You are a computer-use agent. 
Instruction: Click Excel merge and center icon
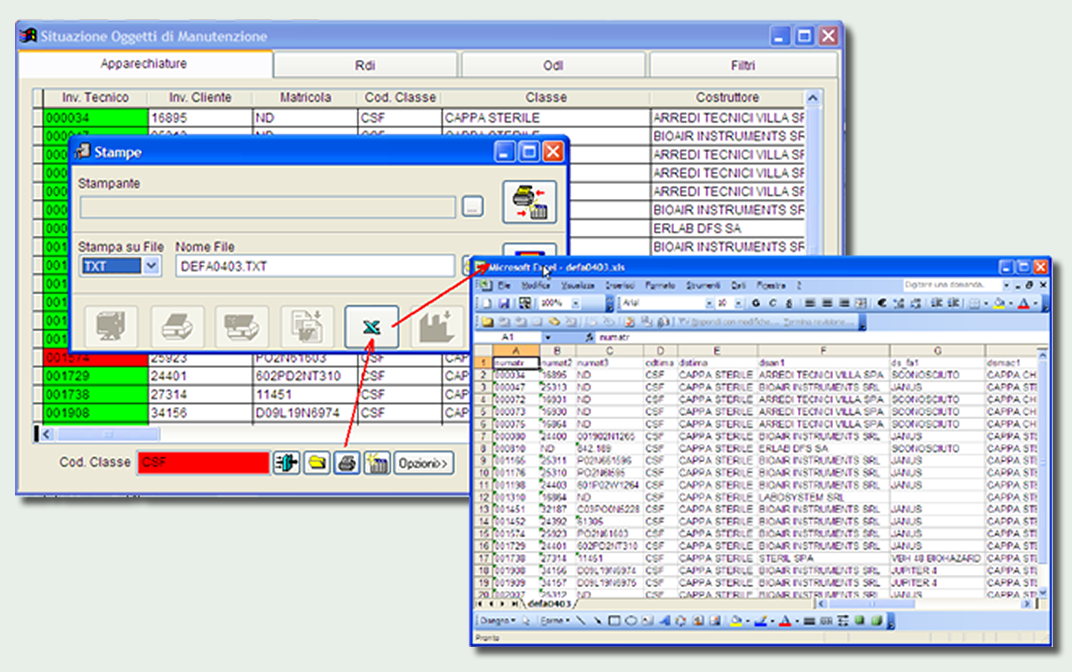click(x=861, y=303)
